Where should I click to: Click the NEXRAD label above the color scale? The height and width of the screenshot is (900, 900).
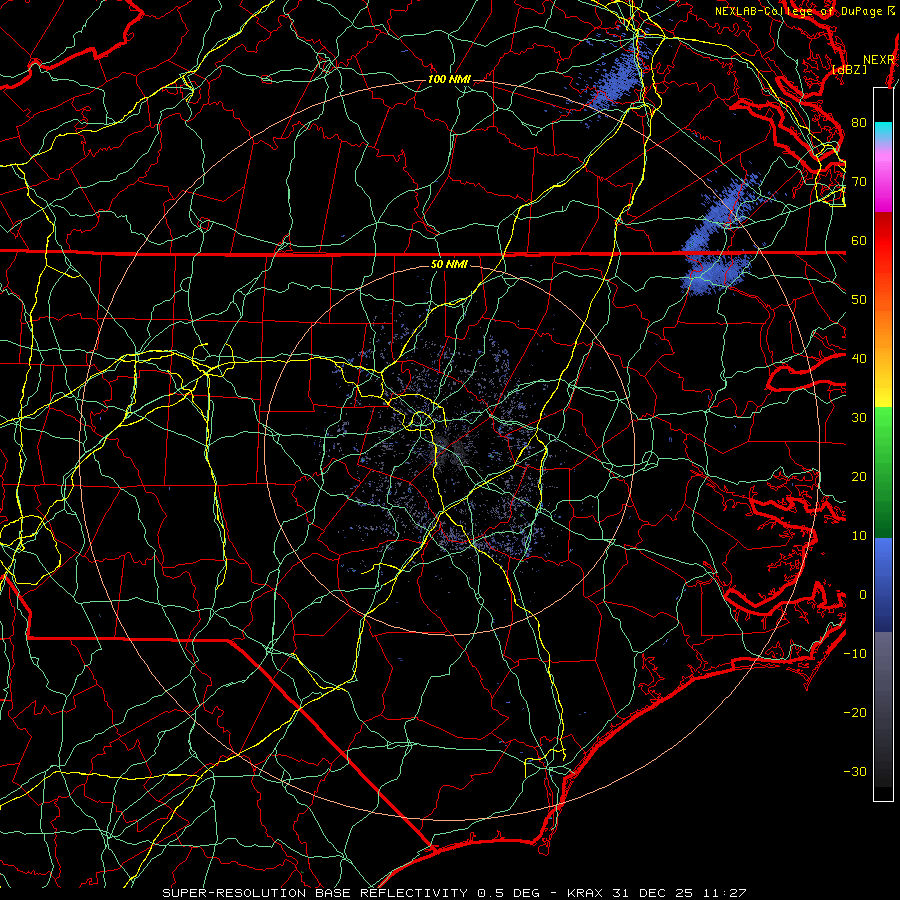point(879,60)
